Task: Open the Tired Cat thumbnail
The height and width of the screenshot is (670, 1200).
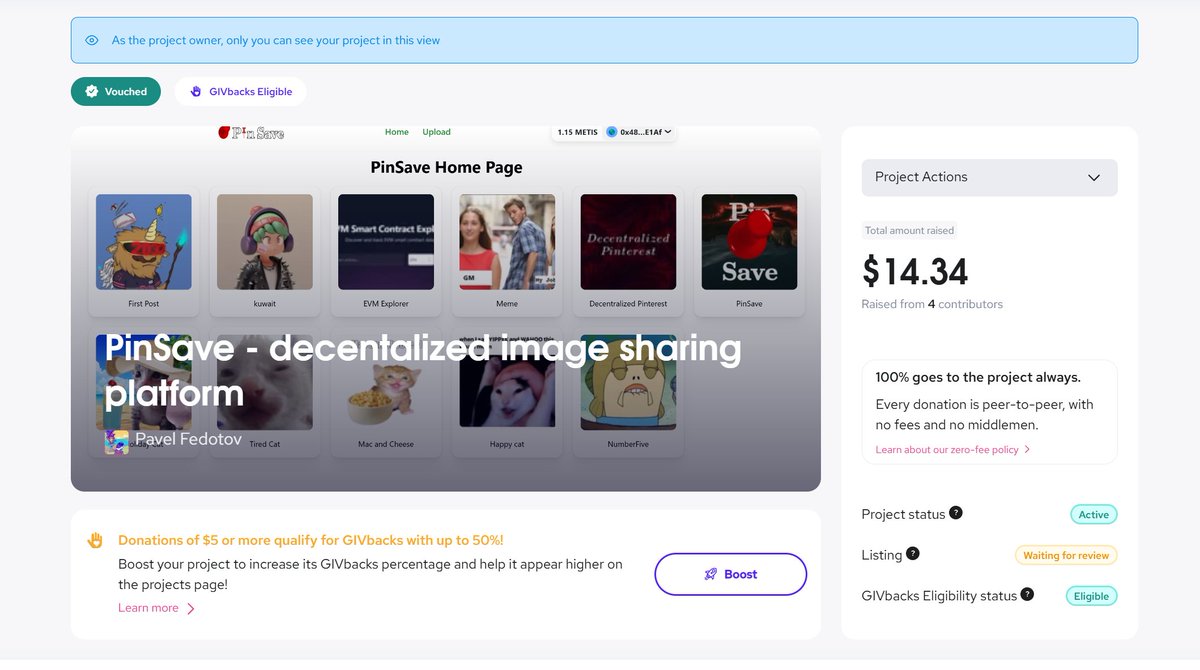Action: coord(265,382)
